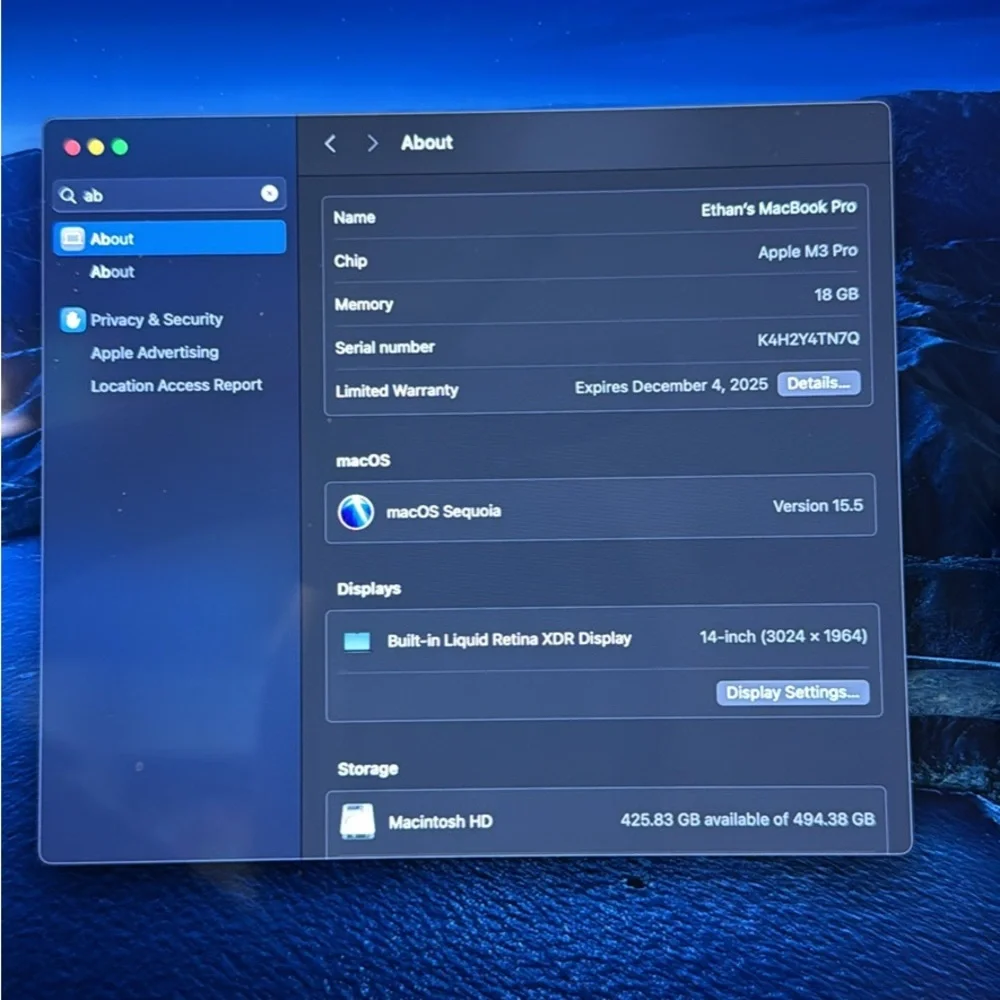Click the serial number K4H2Y4TN7Q
Image resolution: width=1000 pixels, height=1000 pixels.
(808, 339)
